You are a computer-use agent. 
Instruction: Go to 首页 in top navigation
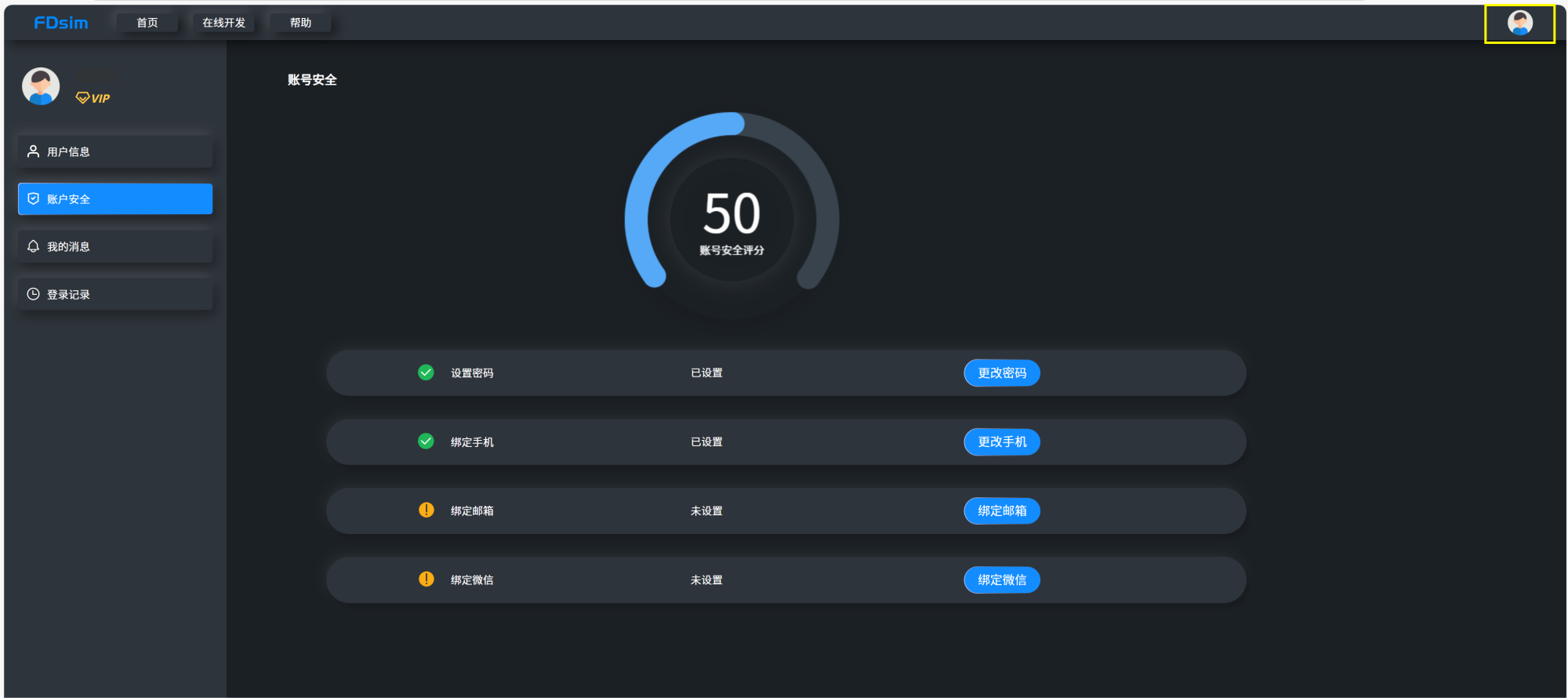pos(147,23)
